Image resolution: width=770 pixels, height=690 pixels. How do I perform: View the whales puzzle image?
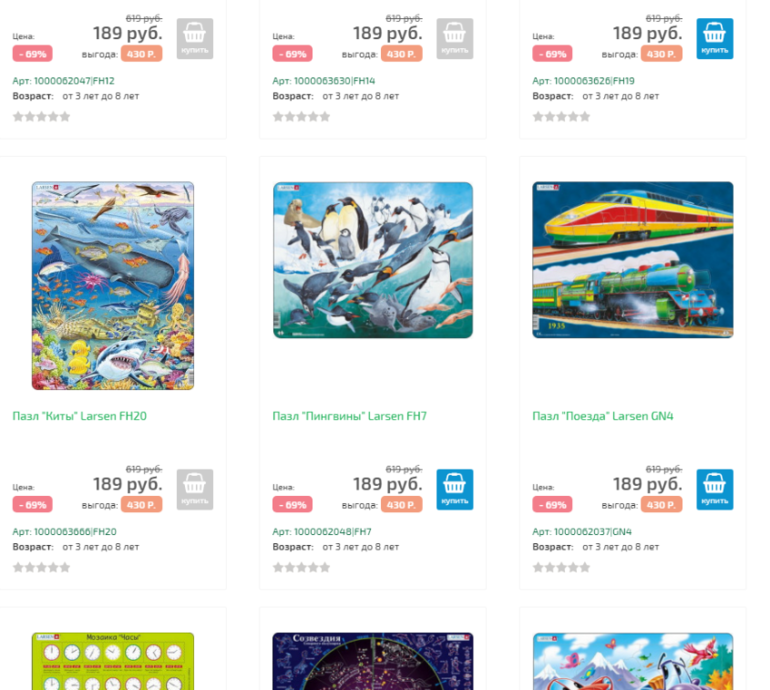113,286
